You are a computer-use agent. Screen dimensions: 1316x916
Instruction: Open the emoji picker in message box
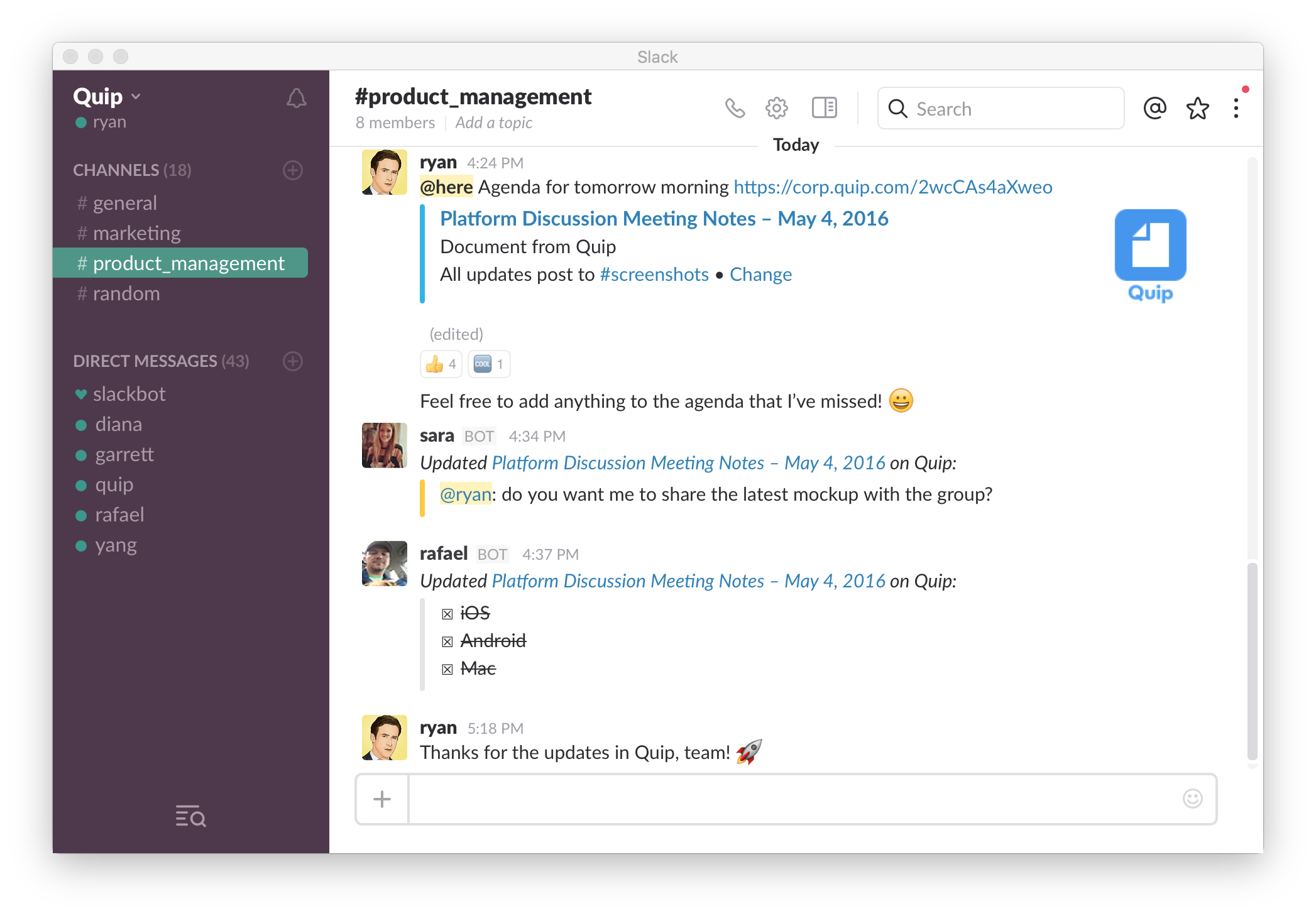(x=1192, y=799)
